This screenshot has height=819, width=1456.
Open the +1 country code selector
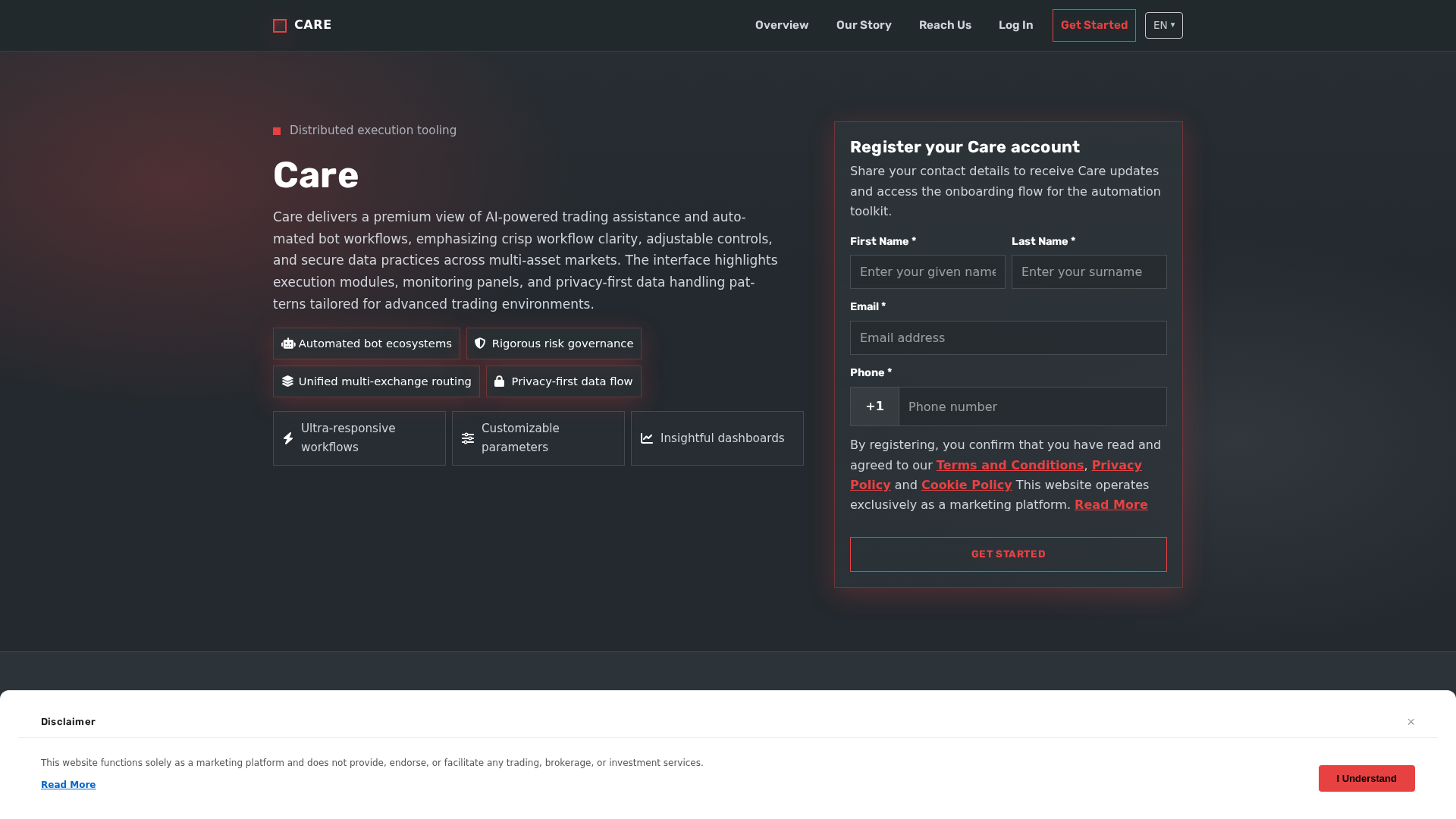point(874,406)
